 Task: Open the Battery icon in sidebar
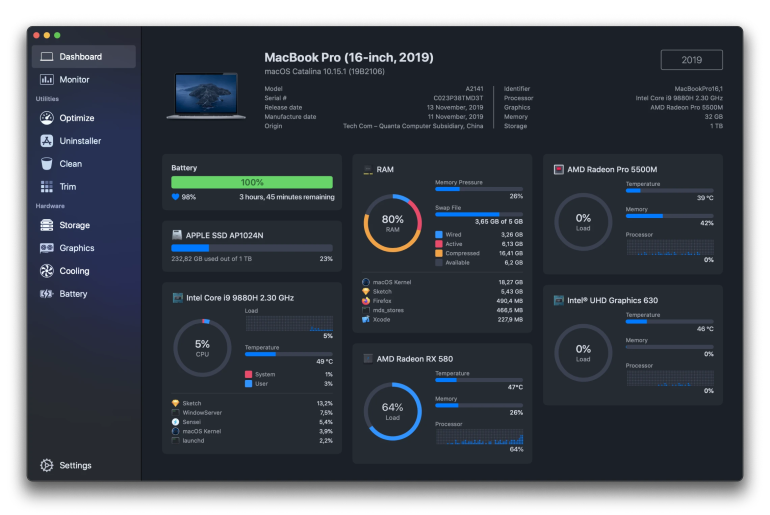(47, 294)
